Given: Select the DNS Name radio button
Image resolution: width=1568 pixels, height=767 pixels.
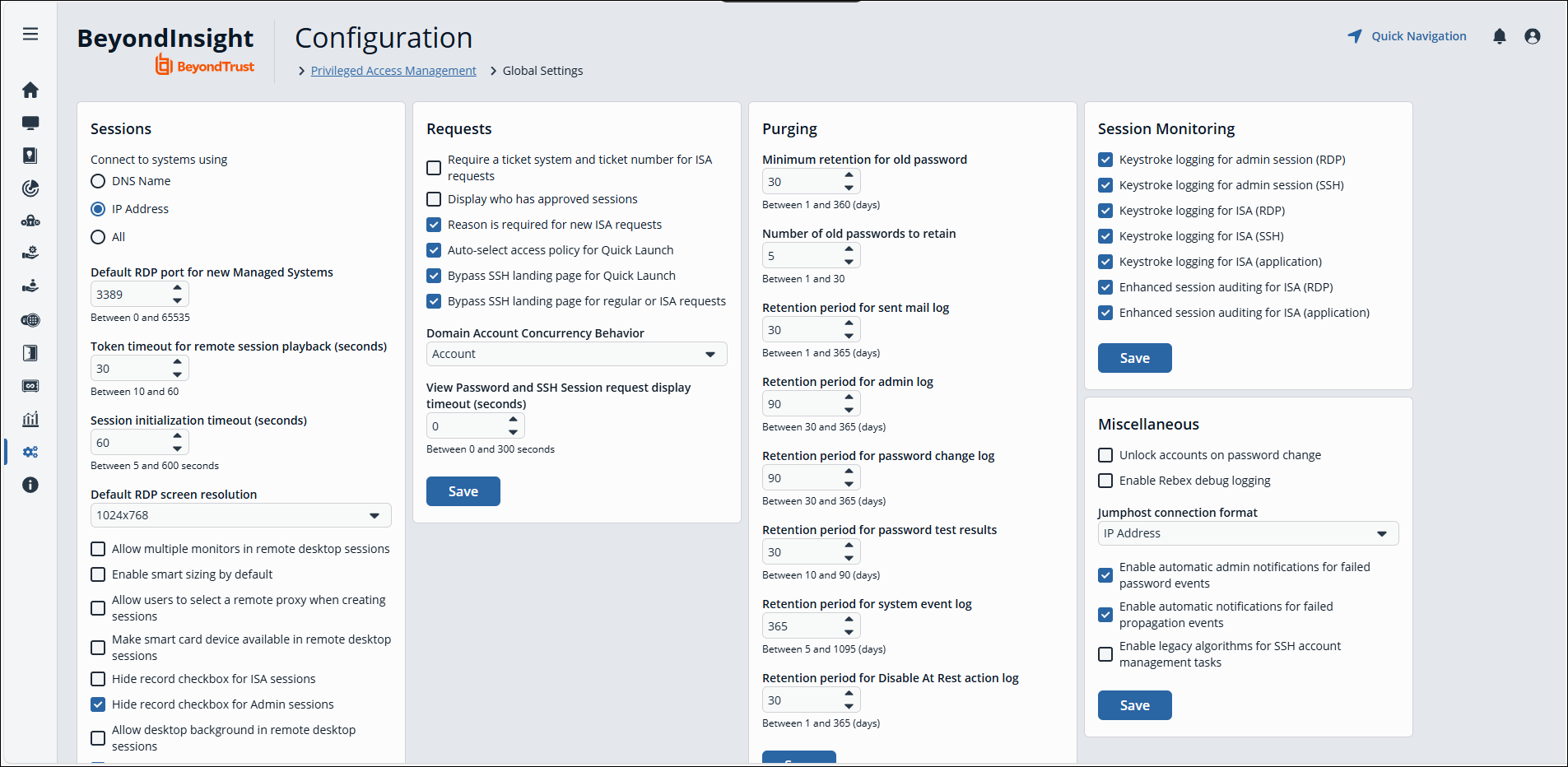Looking at the screenshot, I should [x=98, y=181].
